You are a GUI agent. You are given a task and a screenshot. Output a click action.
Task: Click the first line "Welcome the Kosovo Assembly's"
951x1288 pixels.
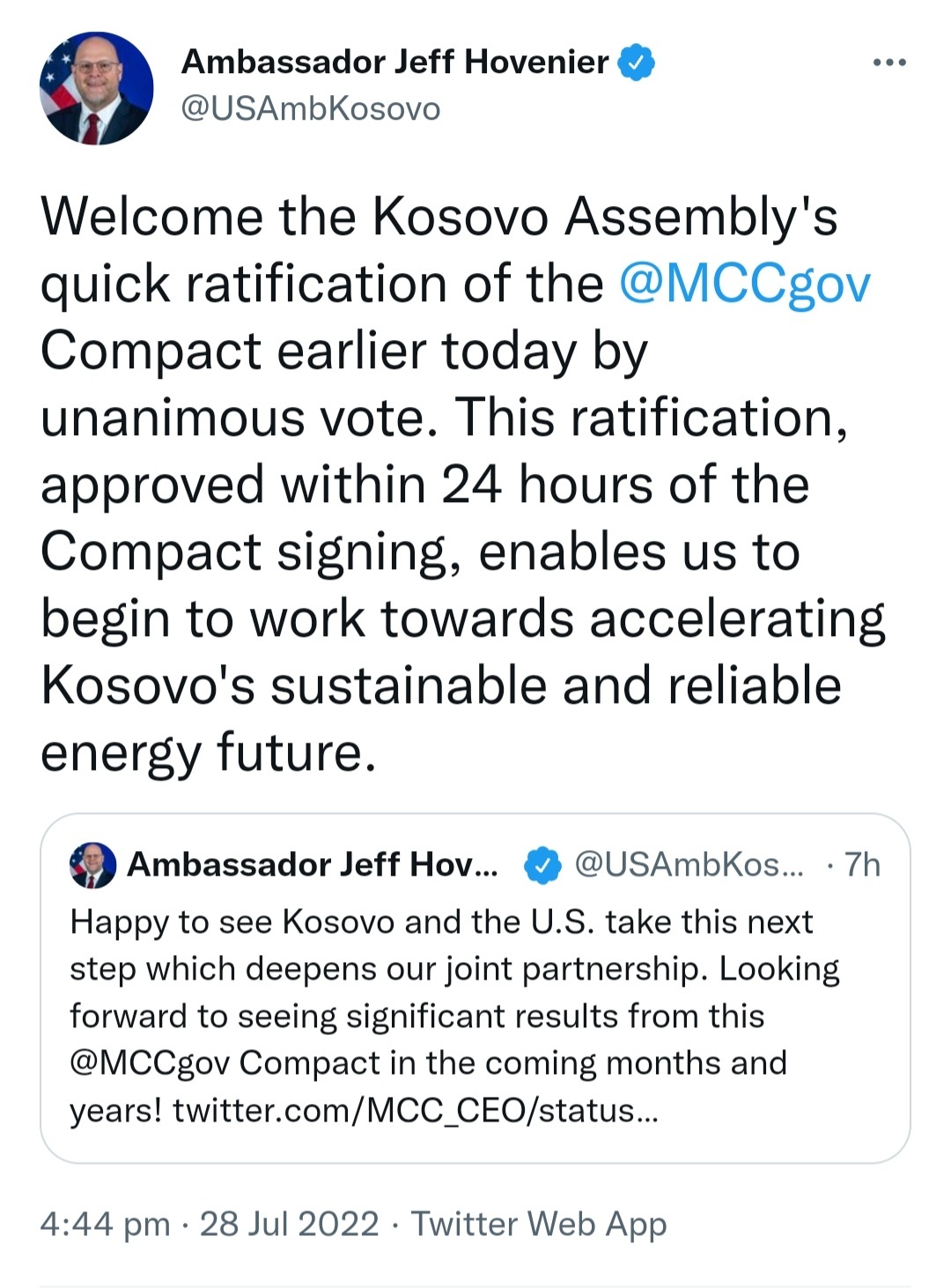pyautogui.click(x=439, y=216)
